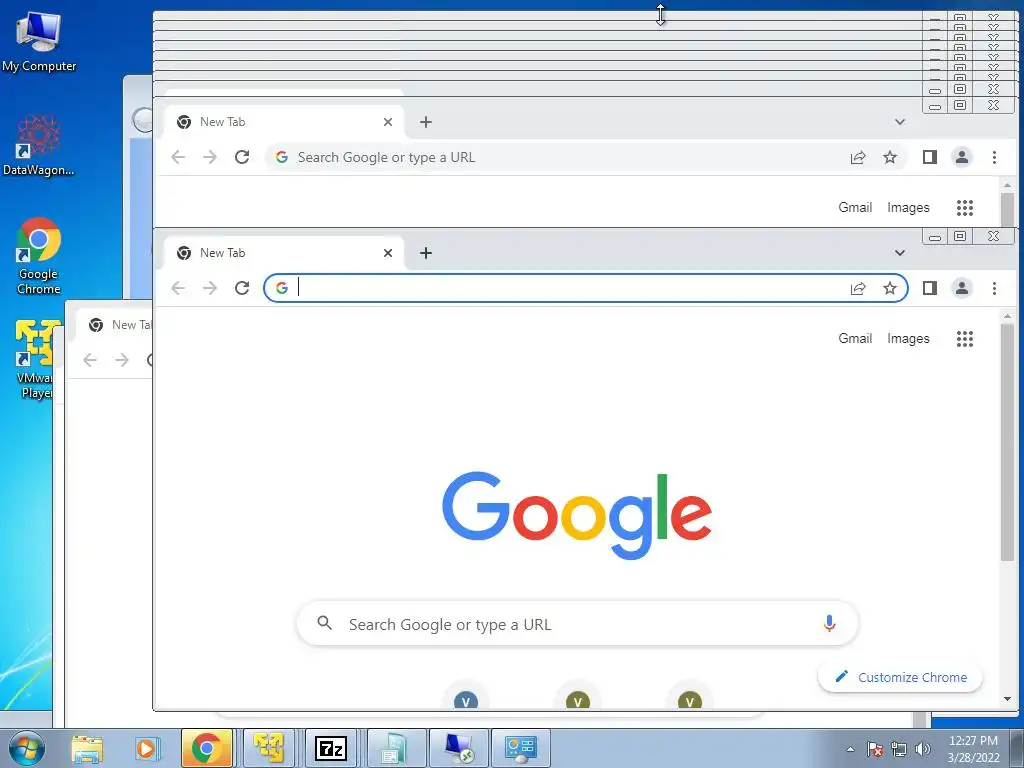Select New Tab tab in front Chrome window
The height and width of the screenshot is (768, 1024).
[283, 253]
